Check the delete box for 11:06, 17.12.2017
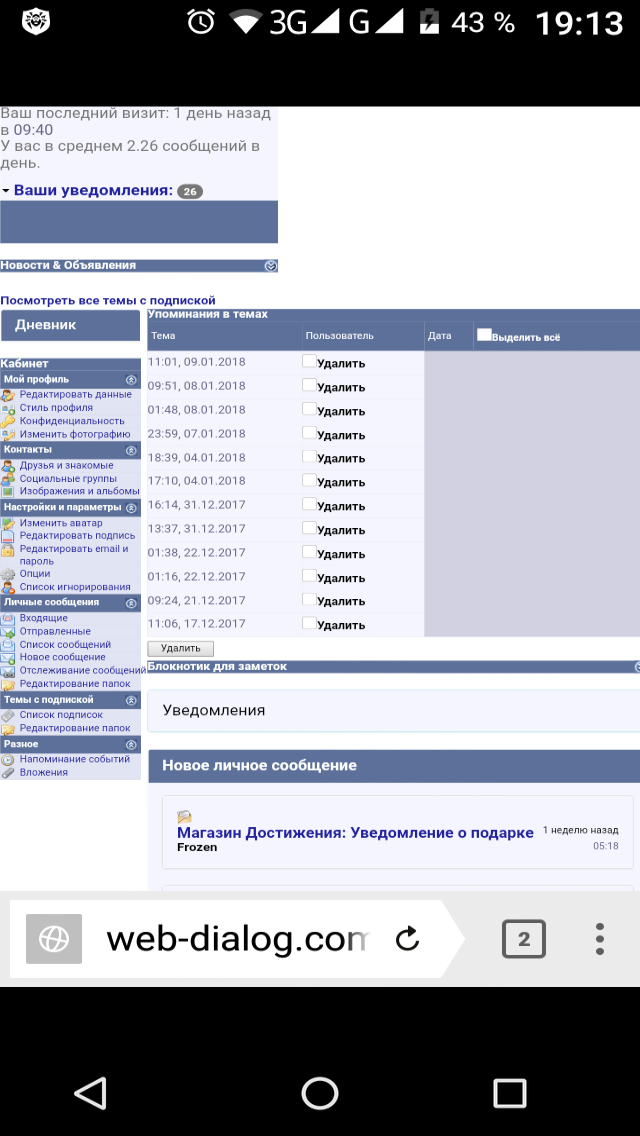640x1136 pixels. pyautogui.click(x=309, y=623)
